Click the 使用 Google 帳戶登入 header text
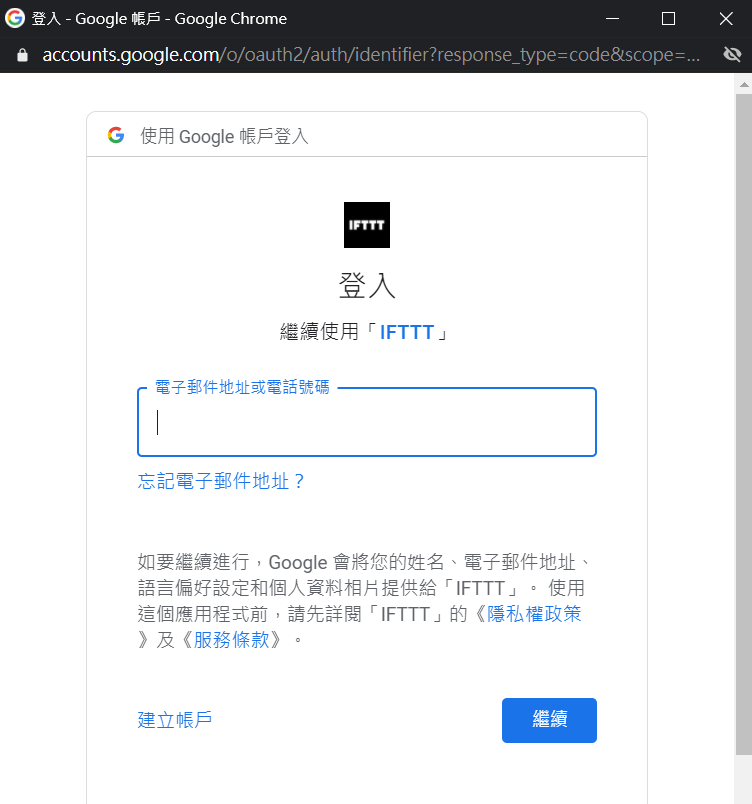752x804 pixels. (224, 136)
